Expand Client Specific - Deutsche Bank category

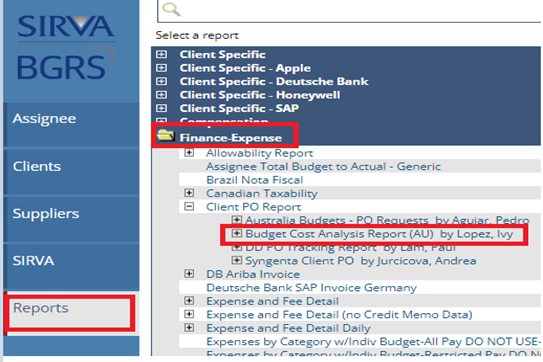(161, 81)
